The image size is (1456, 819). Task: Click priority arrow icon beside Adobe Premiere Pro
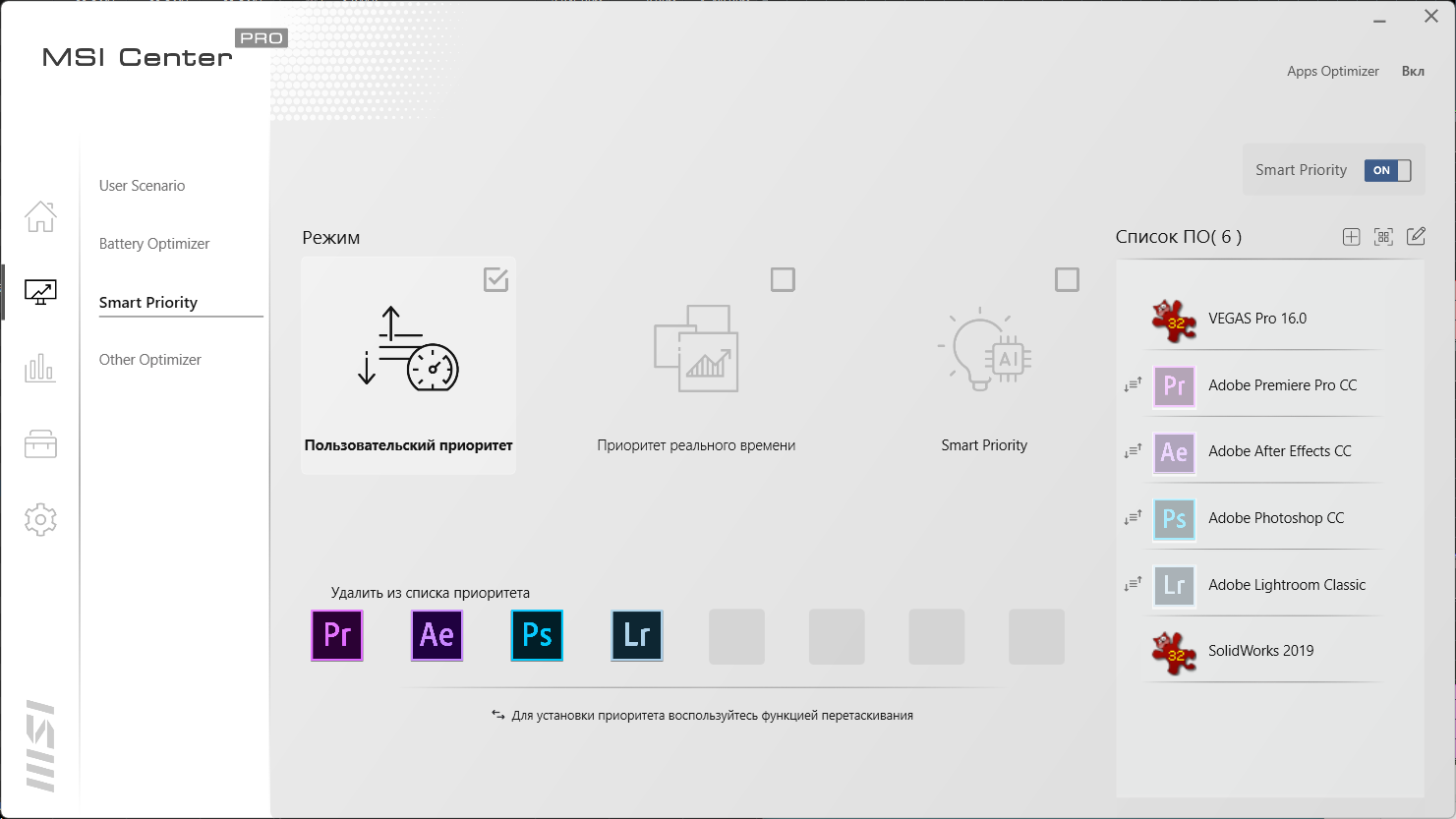(1133, 385)
